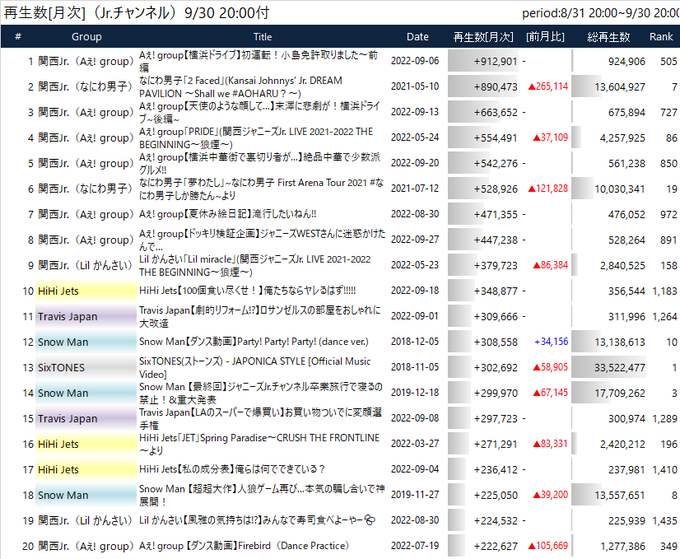Click the Lil miracle video title
Viewport: 680px width, 559px height.
click(x=255, y=265)
